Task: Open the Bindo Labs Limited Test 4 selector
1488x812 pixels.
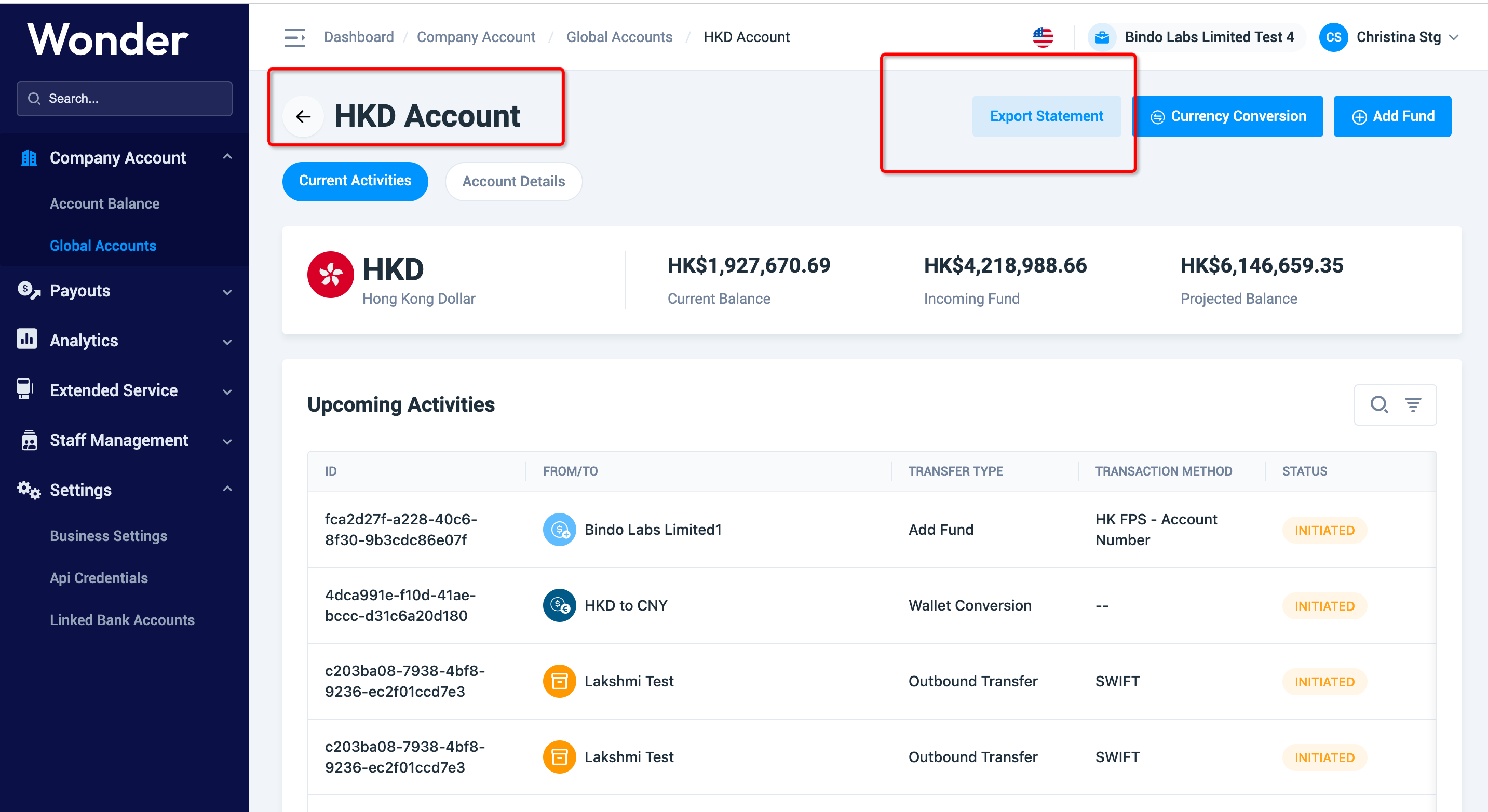Action: [1196, 37]
